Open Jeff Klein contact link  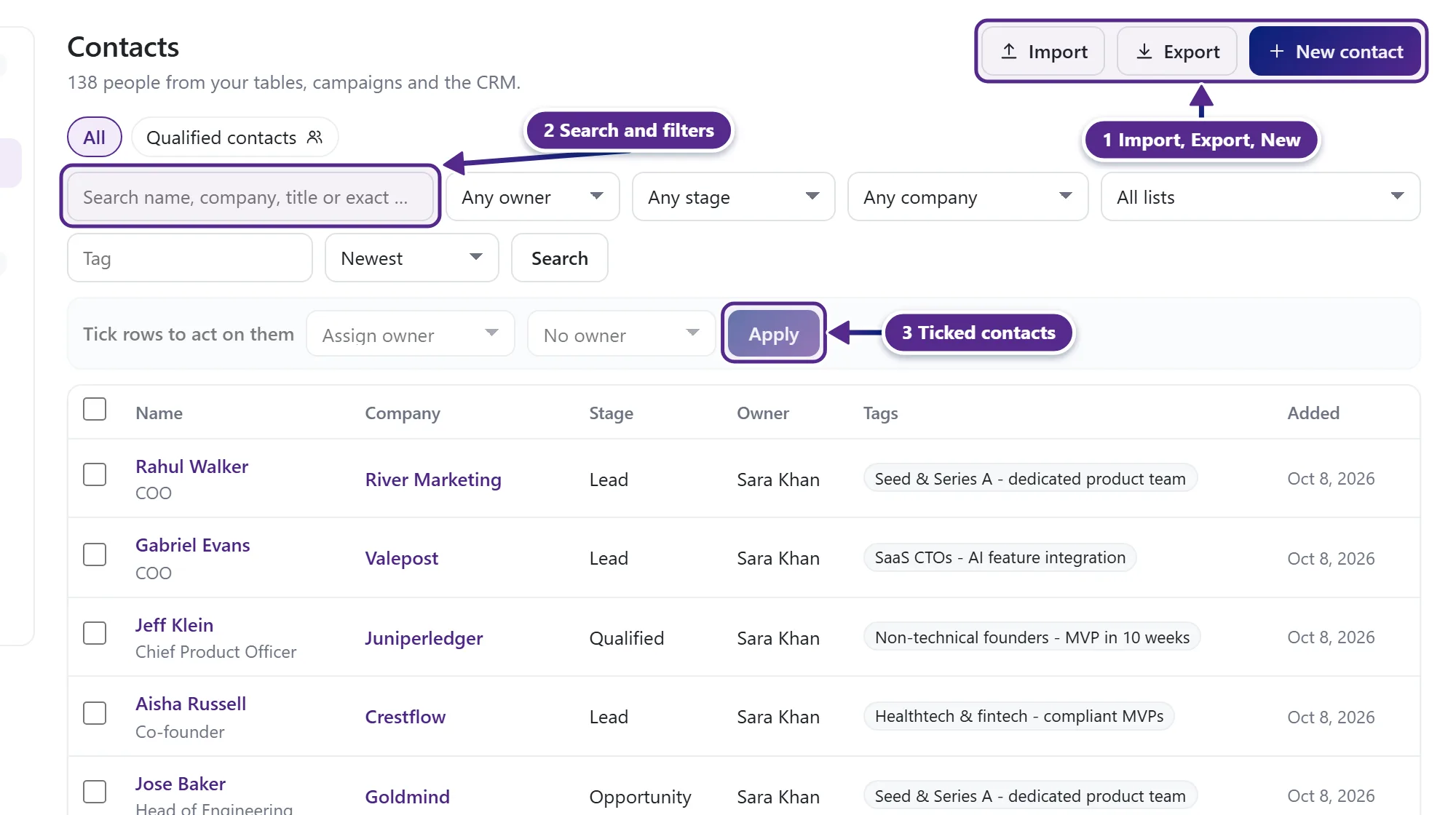[174, 625]
